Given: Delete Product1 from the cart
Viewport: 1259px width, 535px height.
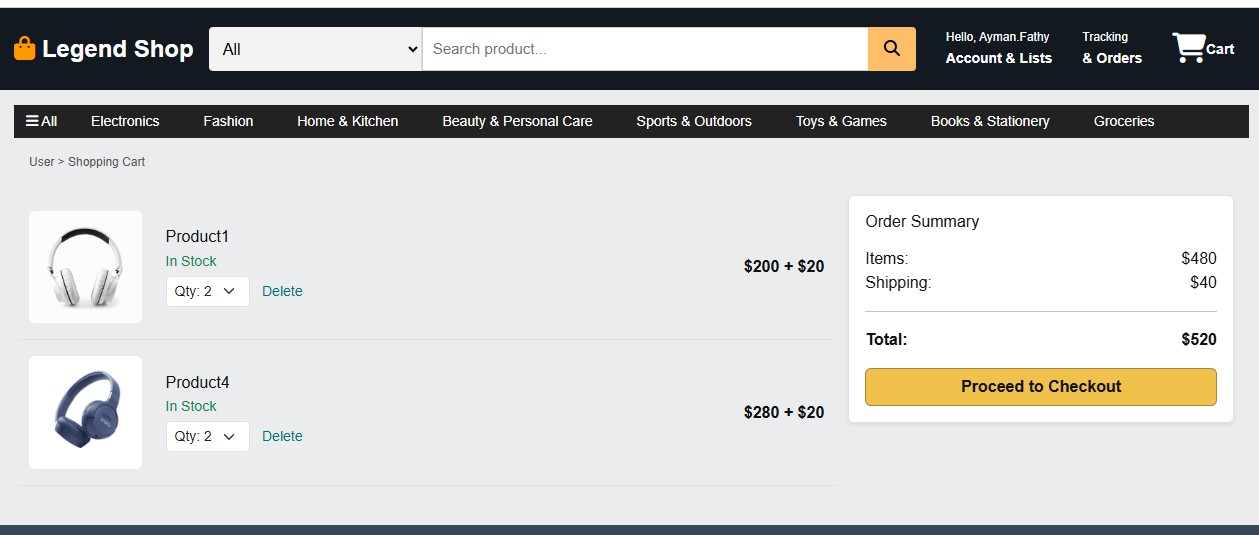Looking at the screenshot, I should [x=282, y=291].
